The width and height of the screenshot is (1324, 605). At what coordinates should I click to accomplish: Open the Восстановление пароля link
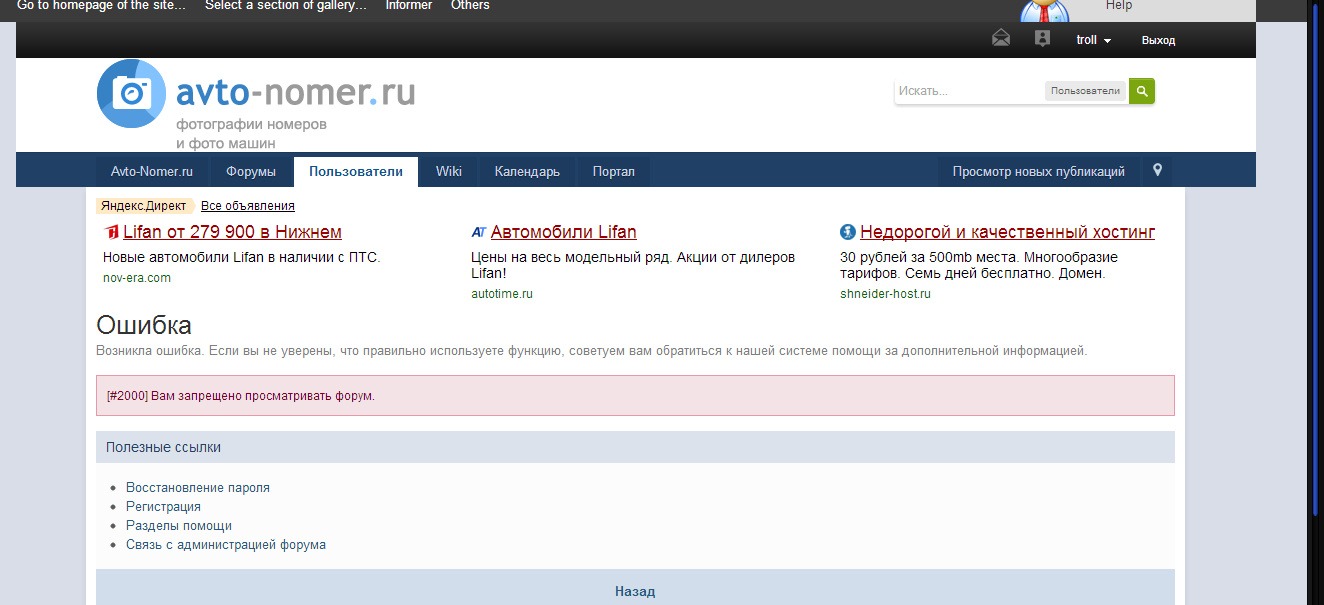(x=198, y=488)
